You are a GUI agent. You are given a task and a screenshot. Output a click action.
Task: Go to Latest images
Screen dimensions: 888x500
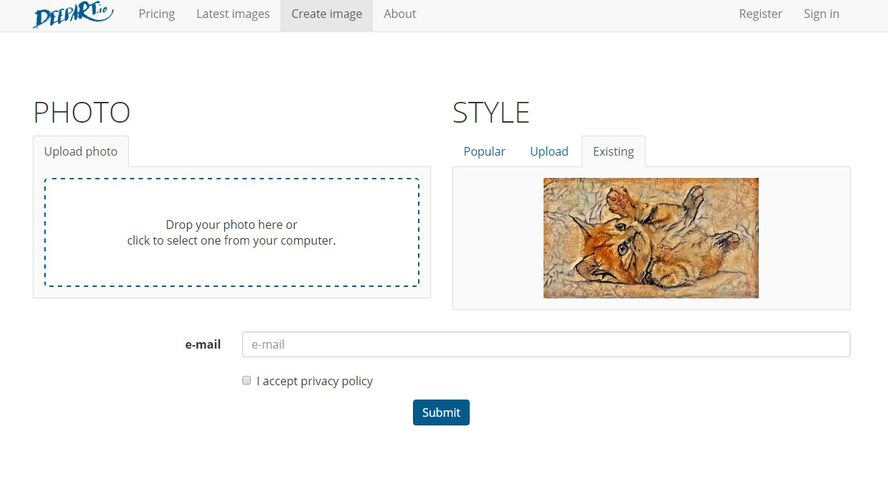[x=233, y=14]
